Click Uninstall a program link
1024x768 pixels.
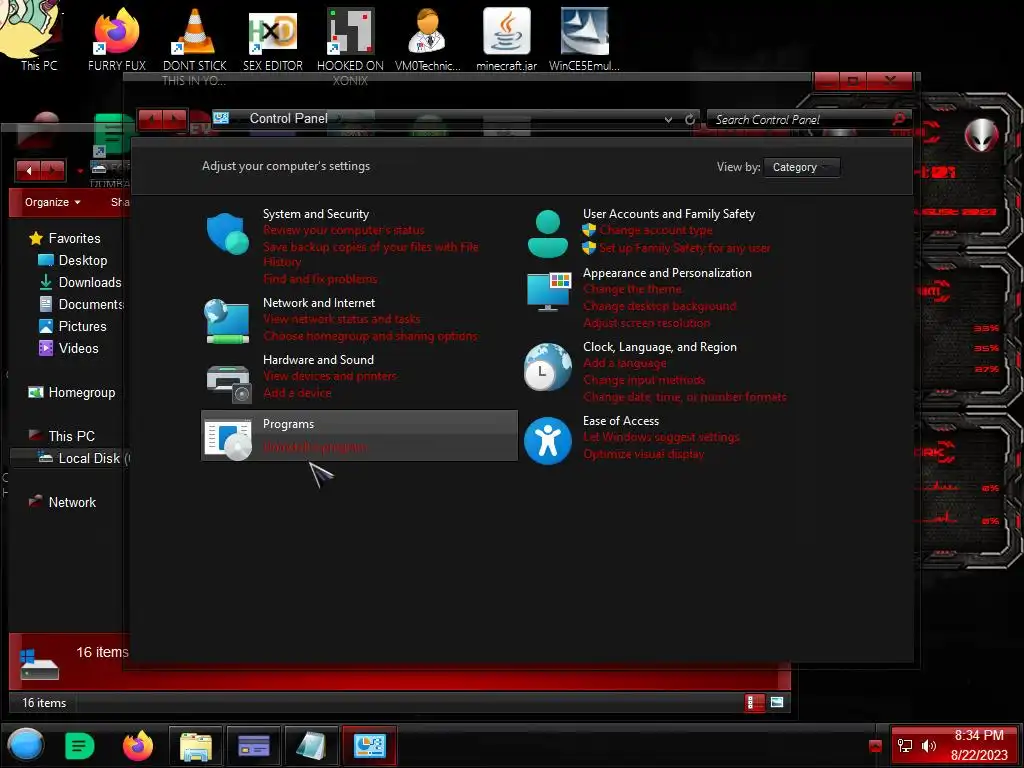point(315,447)
